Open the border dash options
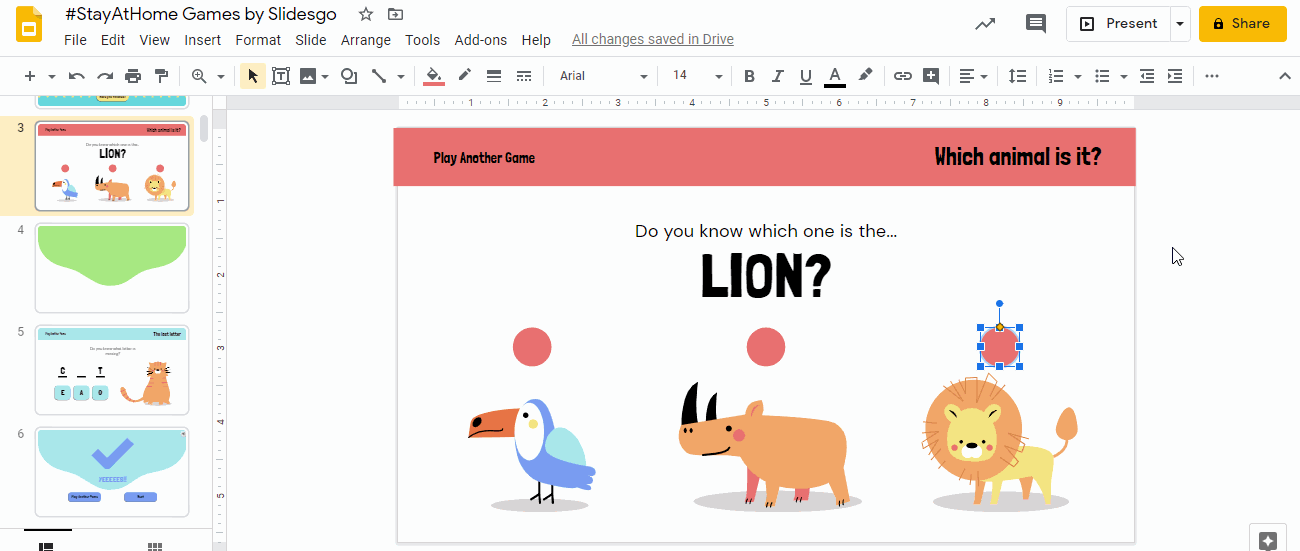 pos(523,76)
